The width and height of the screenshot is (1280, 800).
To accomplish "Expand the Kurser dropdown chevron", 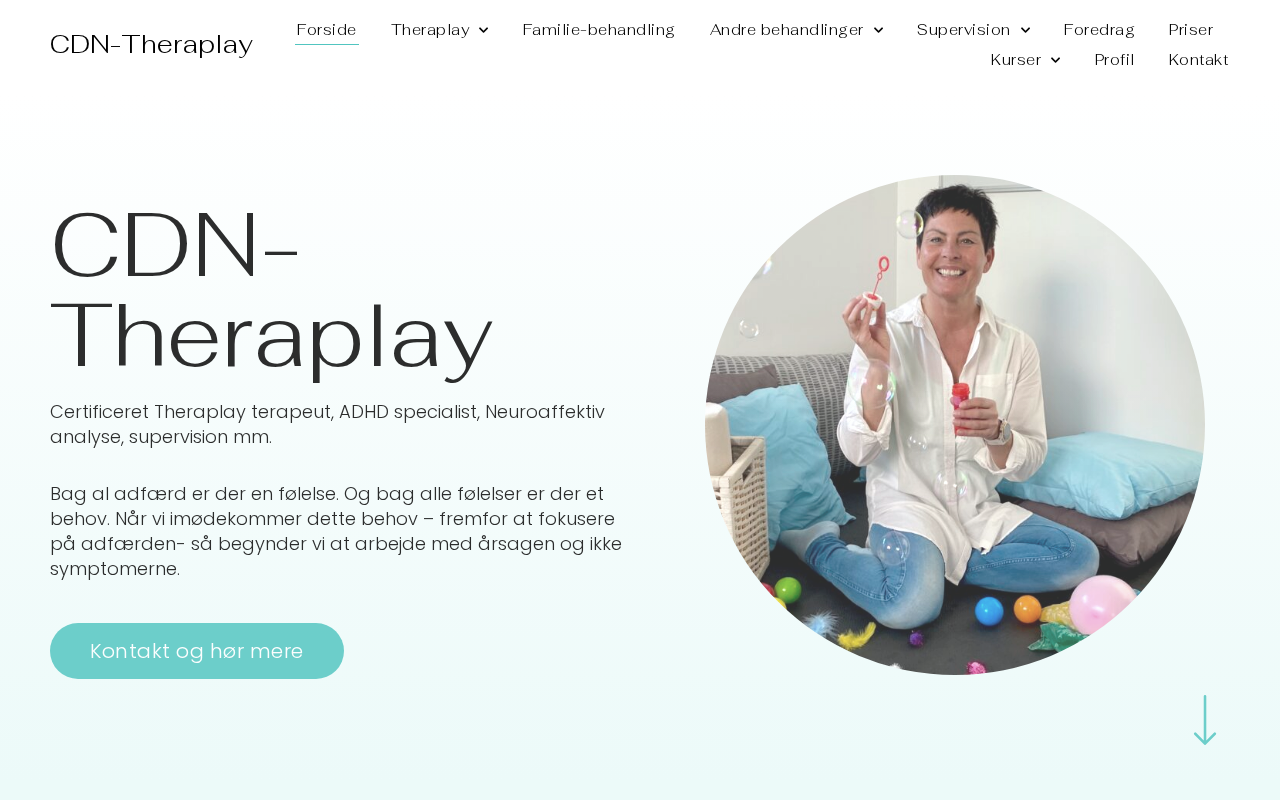I will click(1055, 60).
